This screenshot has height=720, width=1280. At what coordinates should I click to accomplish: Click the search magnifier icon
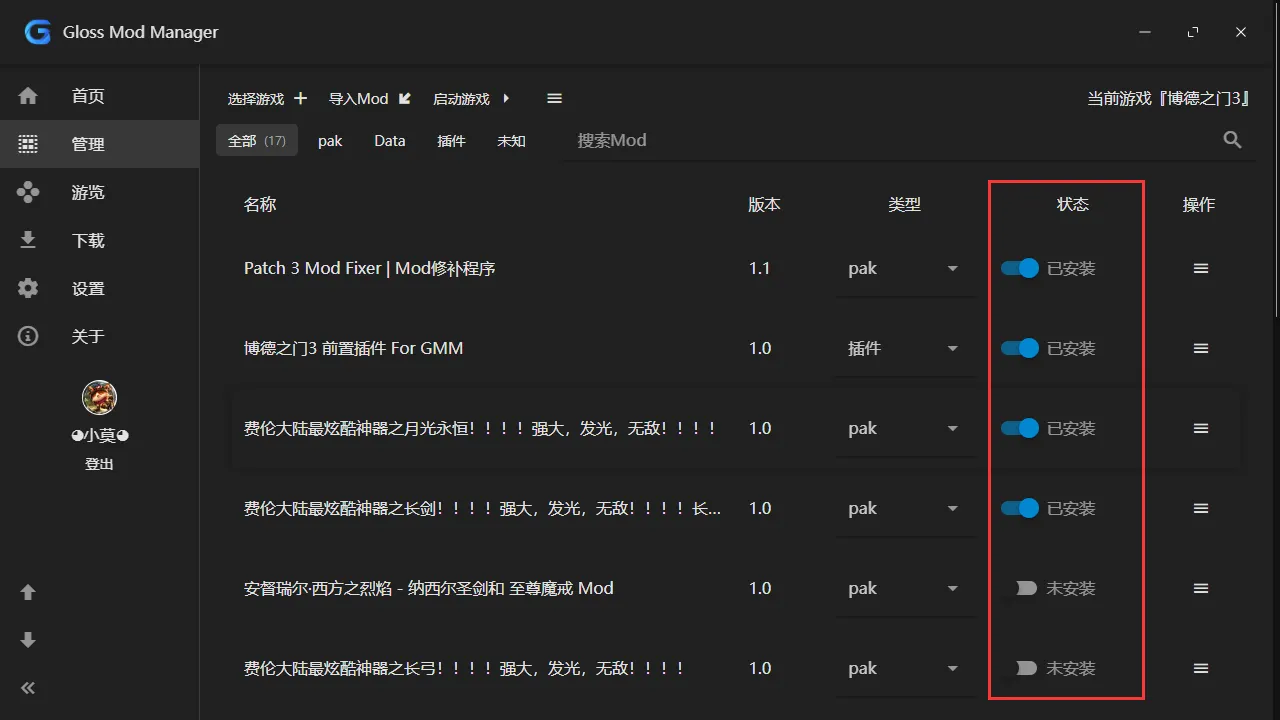pyautogui.click(x=1232, y=140)
